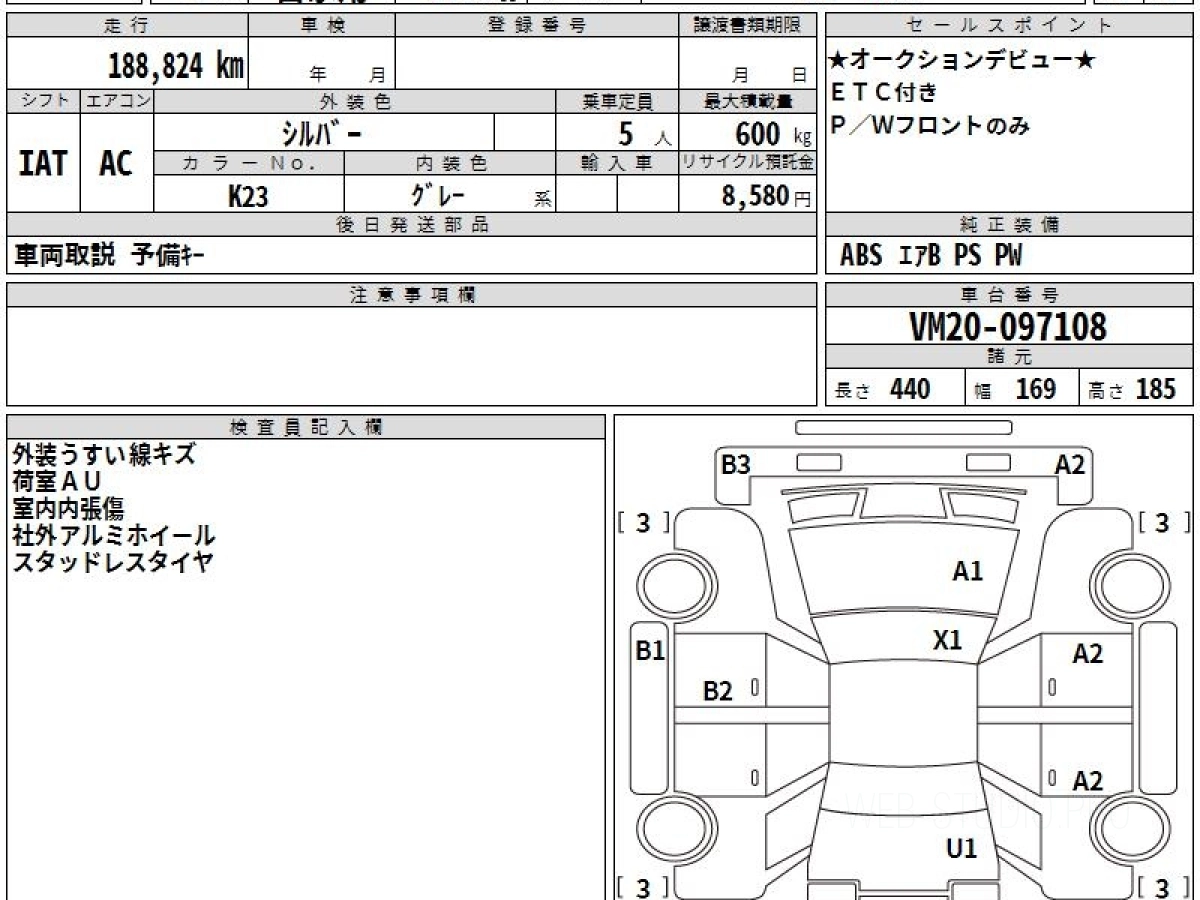Click the AC air conditioner value

[x=116, y=163]
